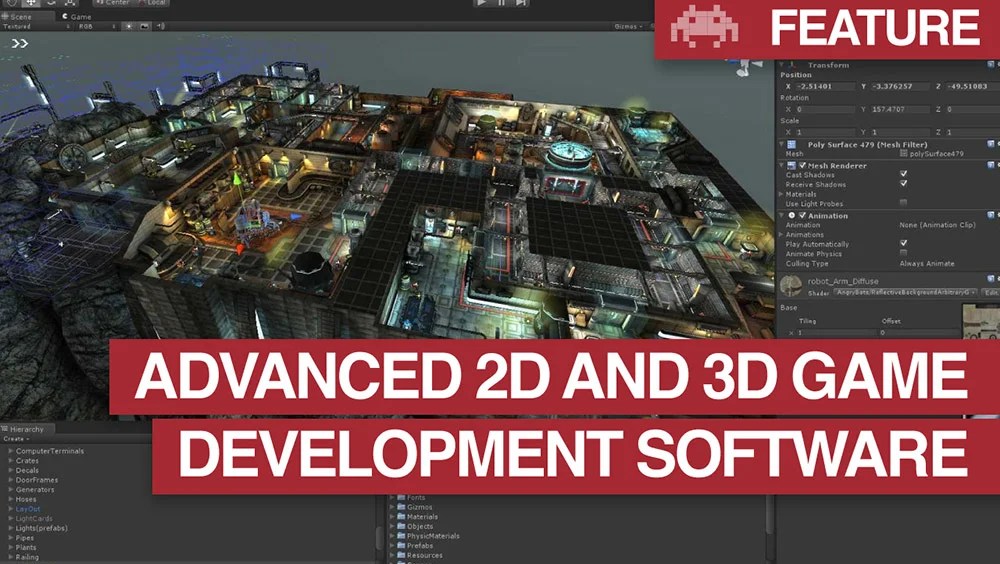Image resolution: width=1000 pixels, height=564 pixels.
Task: Click the Center pivot toggle button
Action: coord(113,3)
